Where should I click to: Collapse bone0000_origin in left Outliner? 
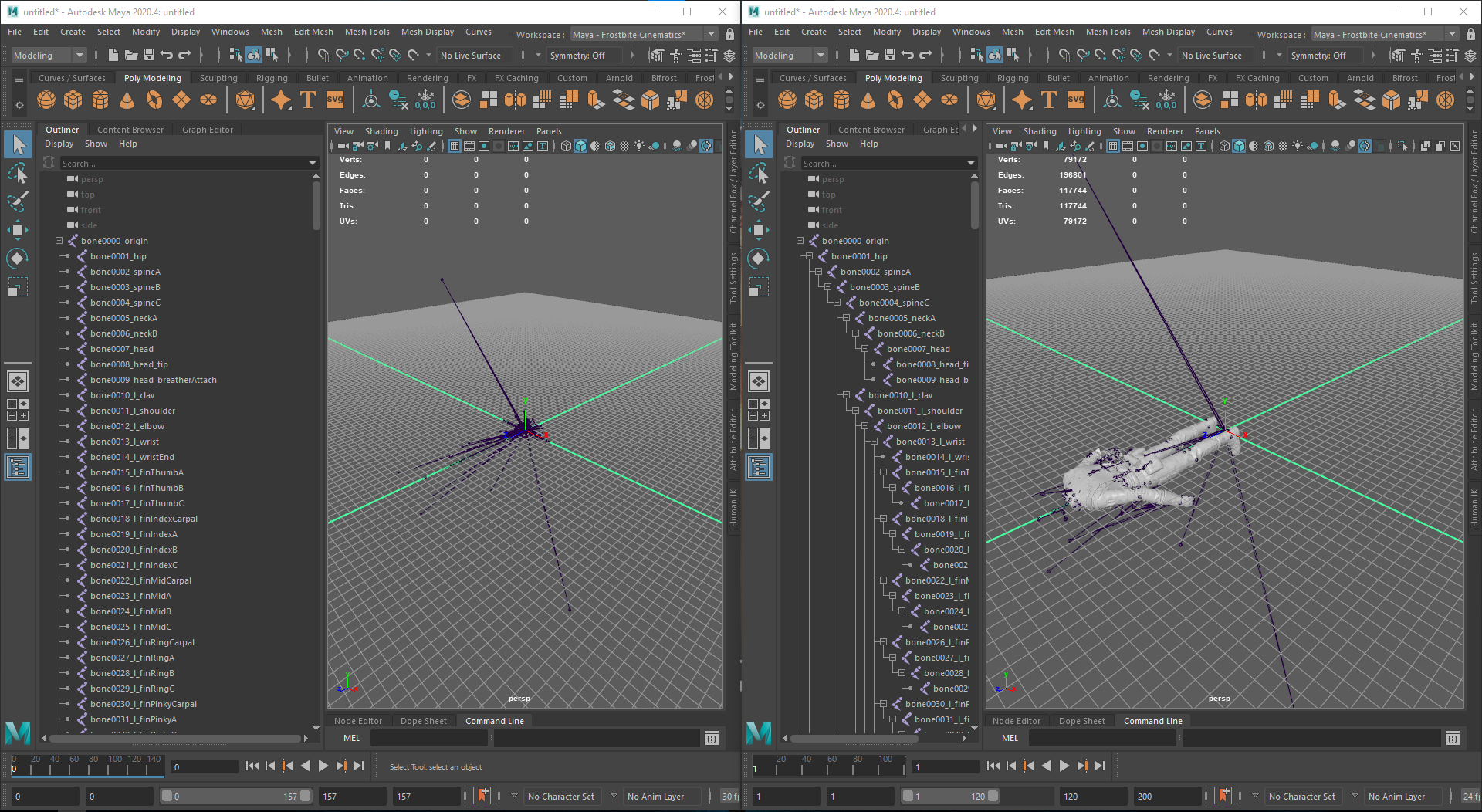(x=59, y=241)
